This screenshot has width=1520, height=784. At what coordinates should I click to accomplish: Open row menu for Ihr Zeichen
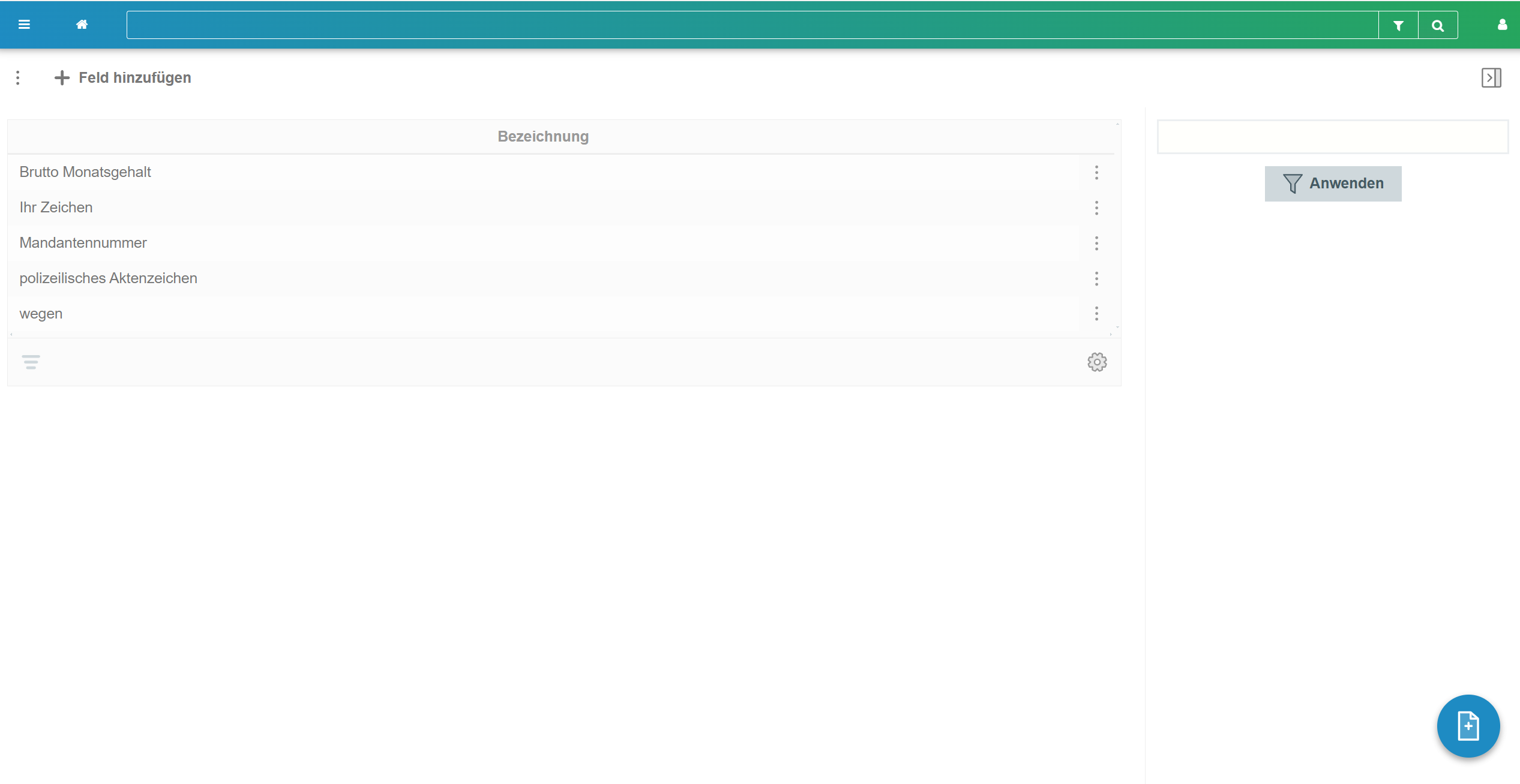click(x=1096, y=208)
